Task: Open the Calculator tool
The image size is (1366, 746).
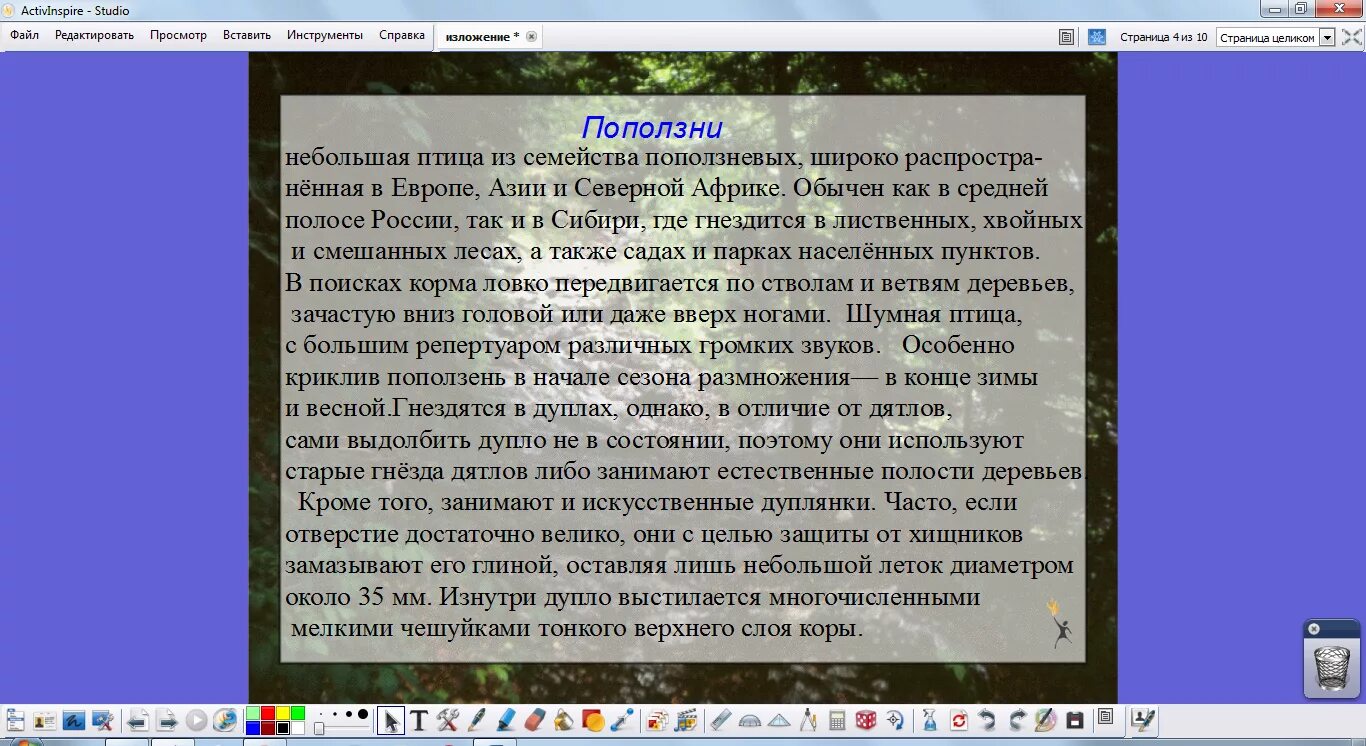Action: pyautogui.click(x=838, y=720)
